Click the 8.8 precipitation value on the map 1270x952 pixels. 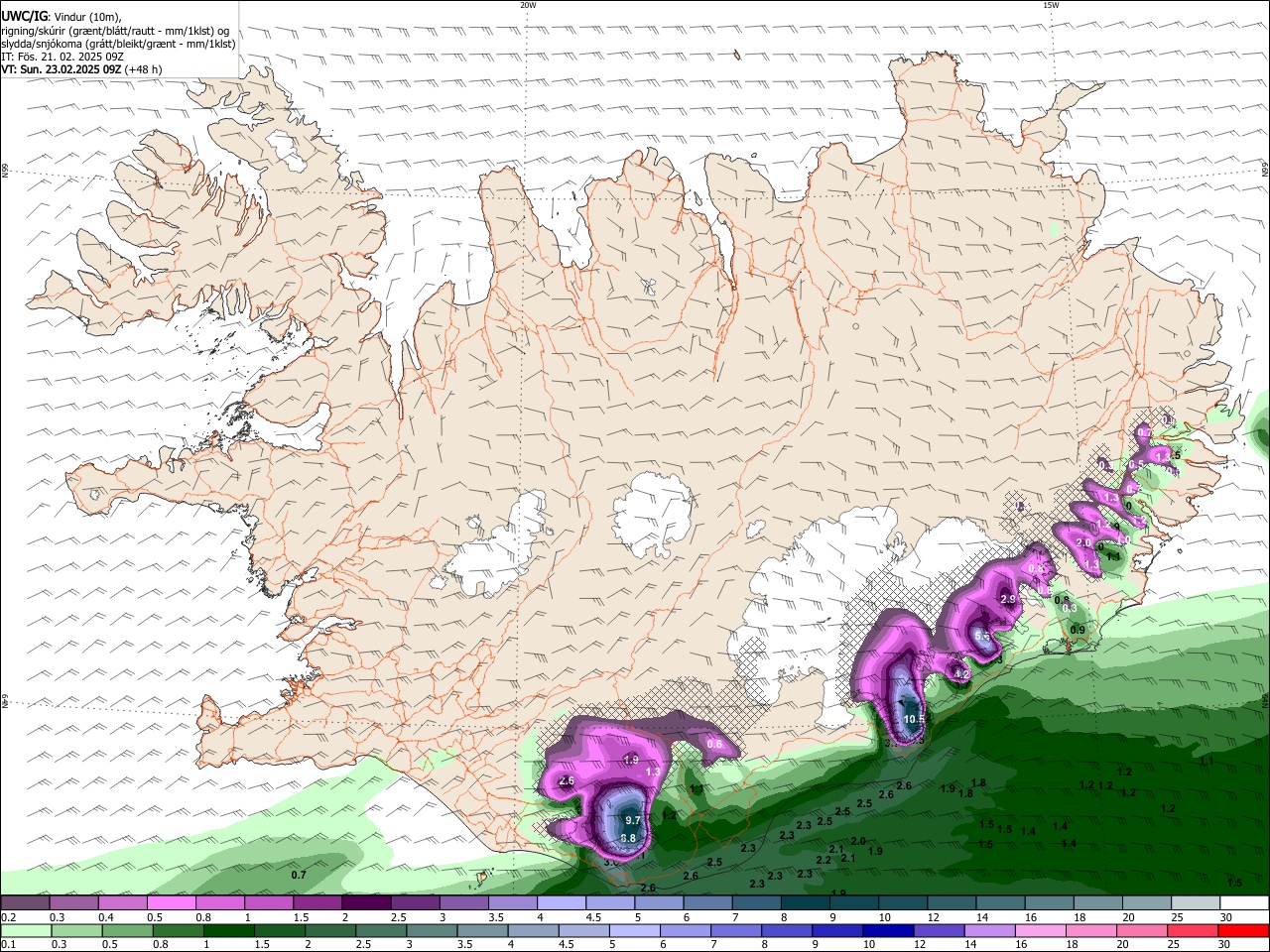tap(627, 838)
